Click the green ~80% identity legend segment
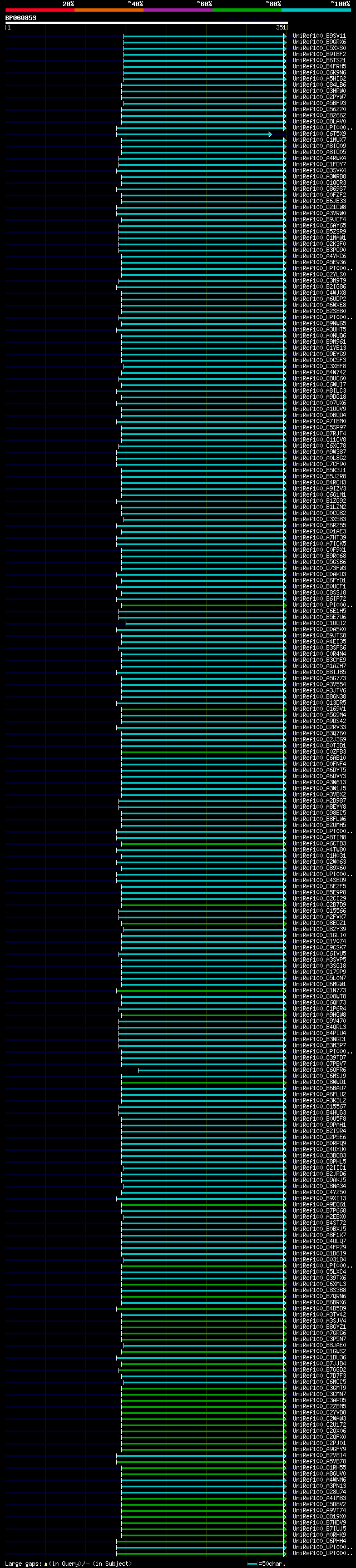 (x=247, y=10)
